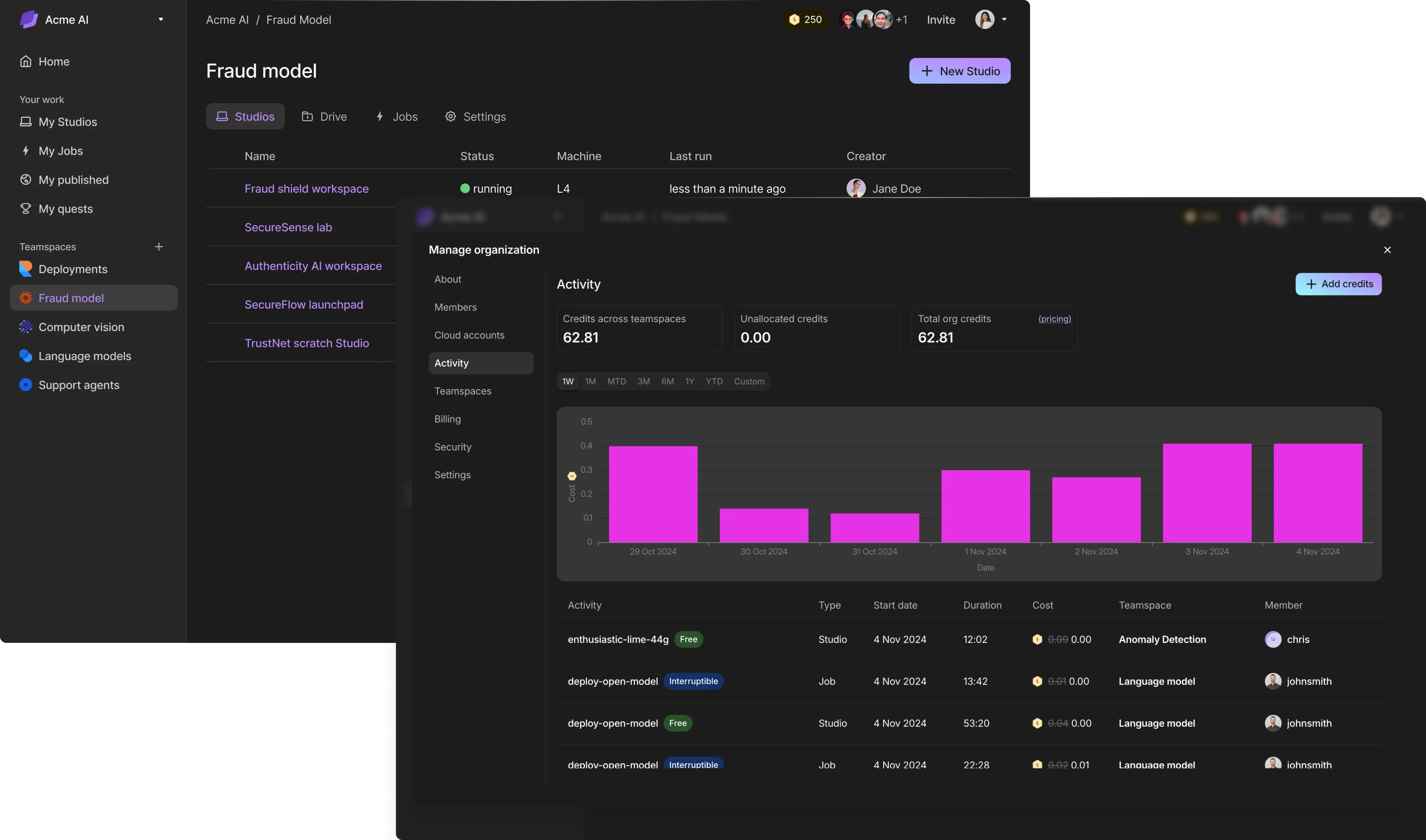
Task: Click the My quests trophy icon
Action: coord(25,208)
